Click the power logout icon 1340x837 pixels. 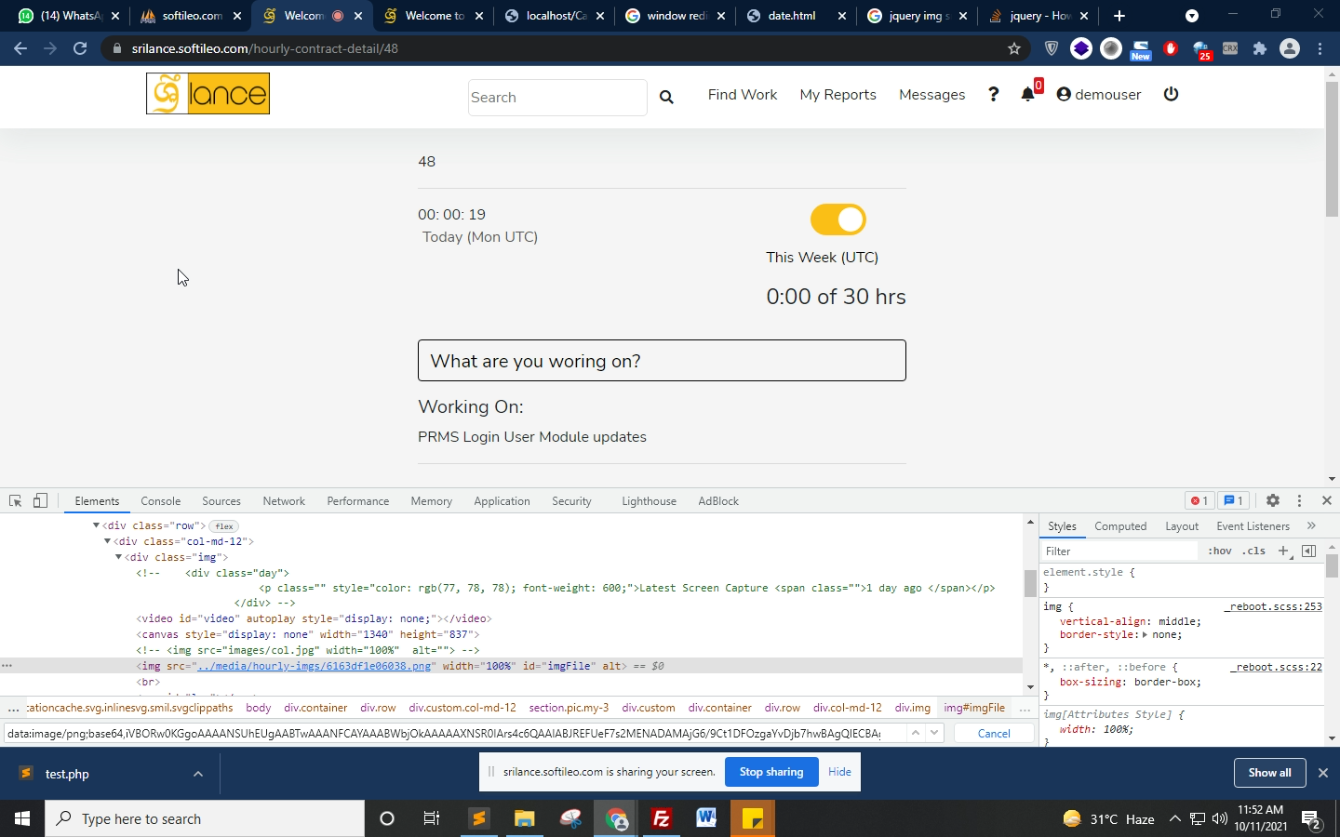tap(1171, 94)
